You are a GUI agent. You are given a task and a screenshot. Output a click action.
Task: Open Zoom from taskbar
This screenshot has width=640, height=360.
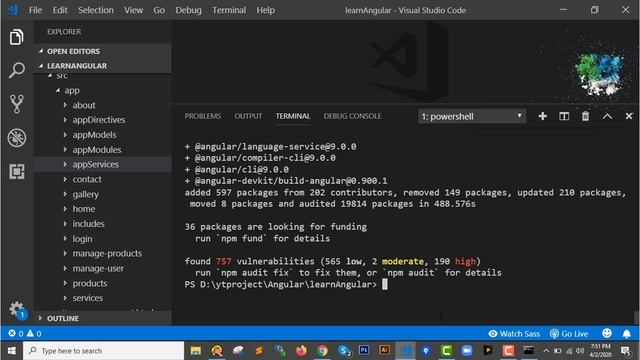467,350
